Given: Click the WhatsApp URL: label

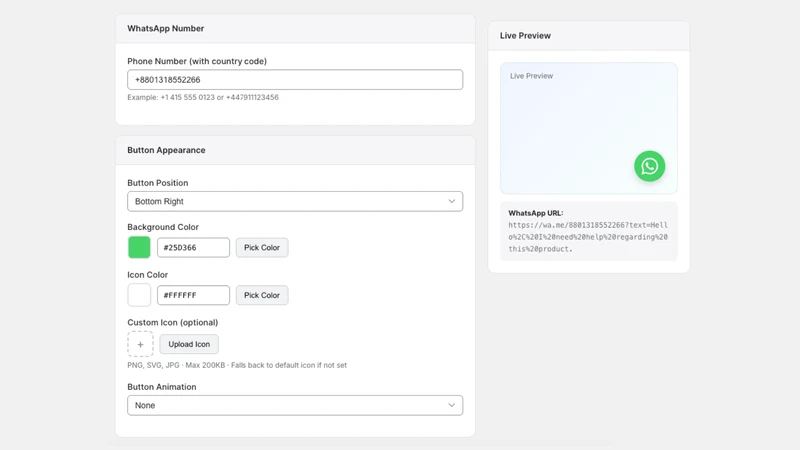Looking at the screenshot, I should tap(536, 213).
